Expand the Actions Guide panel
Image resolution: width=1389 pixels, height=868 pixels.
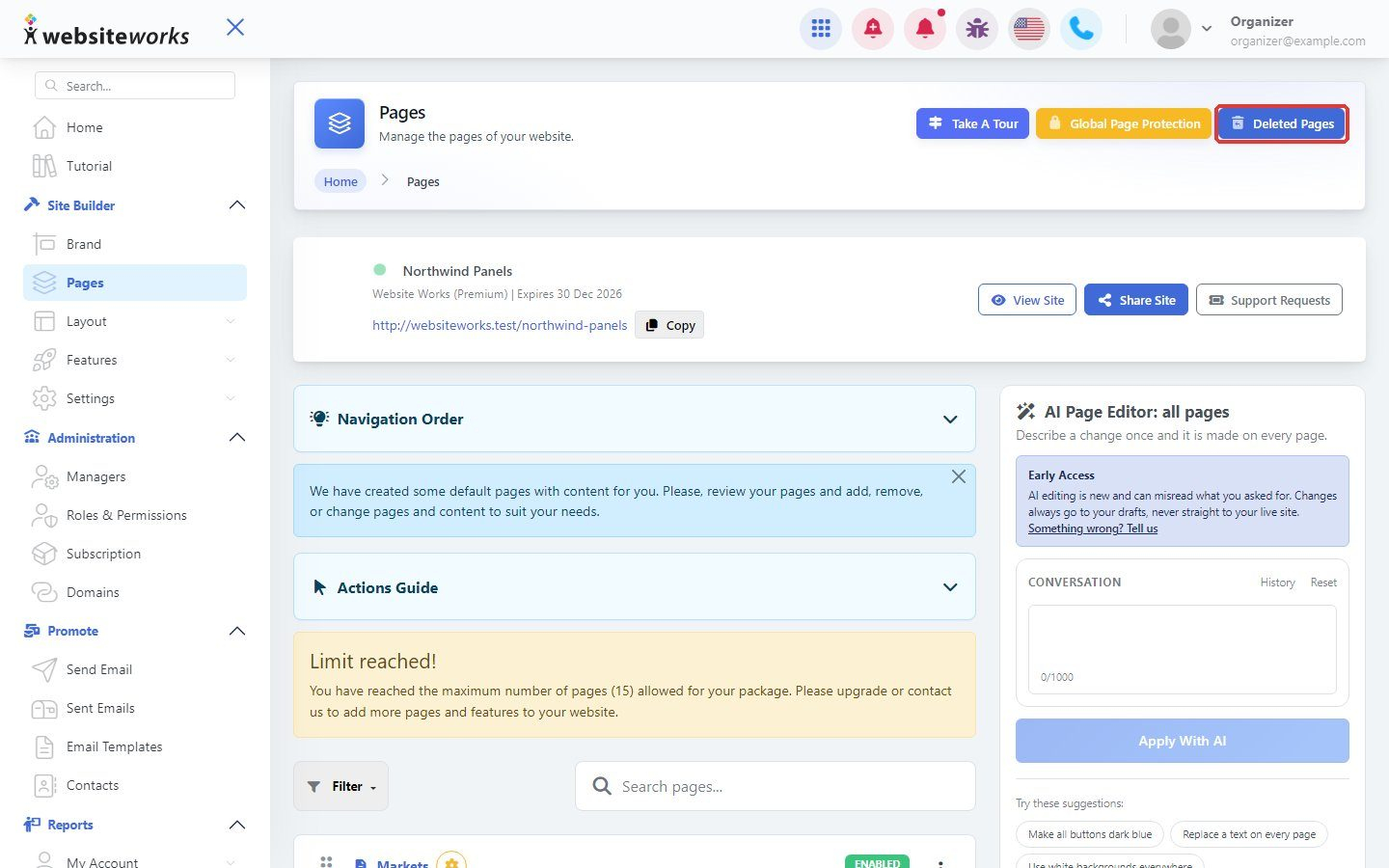tap(635, 586)
